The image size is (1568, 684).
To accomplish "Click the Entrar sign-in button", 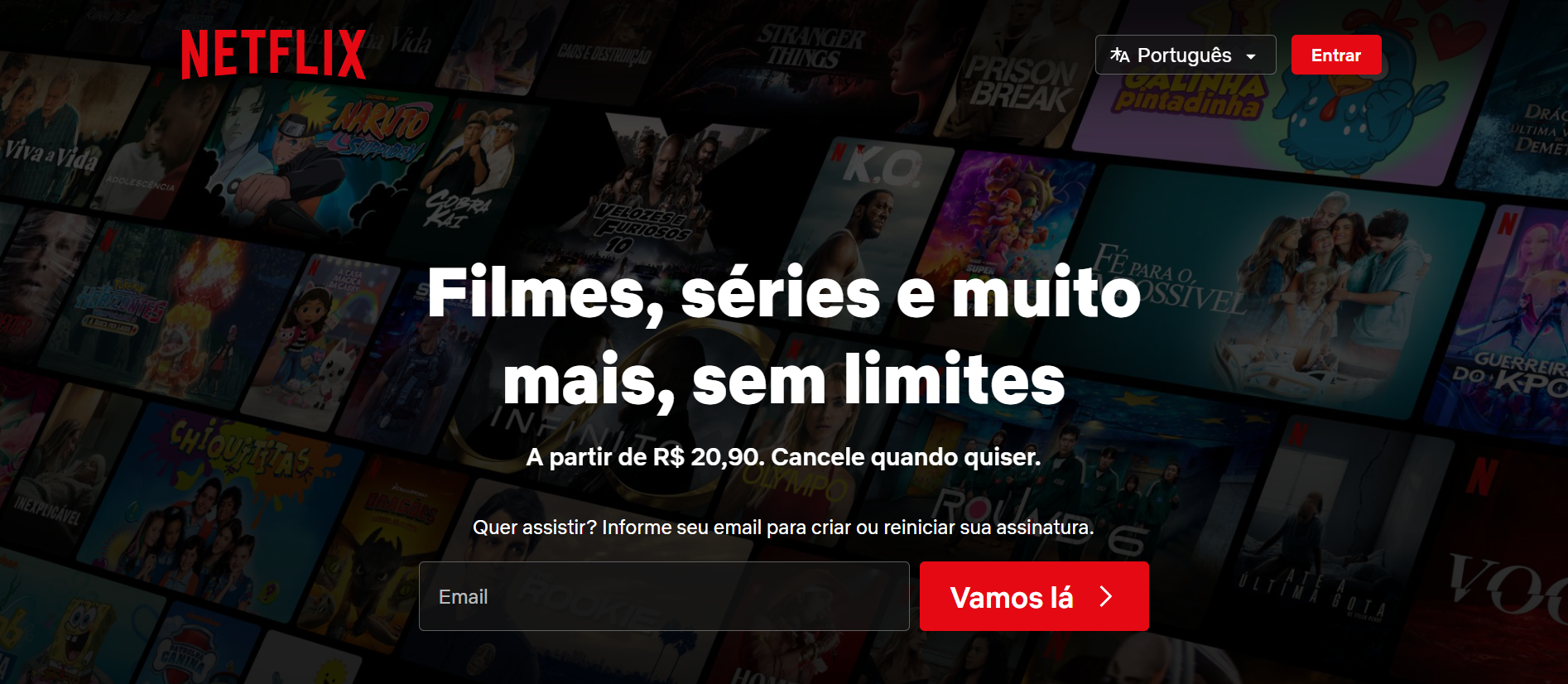I will click(x=1336, y=55).
